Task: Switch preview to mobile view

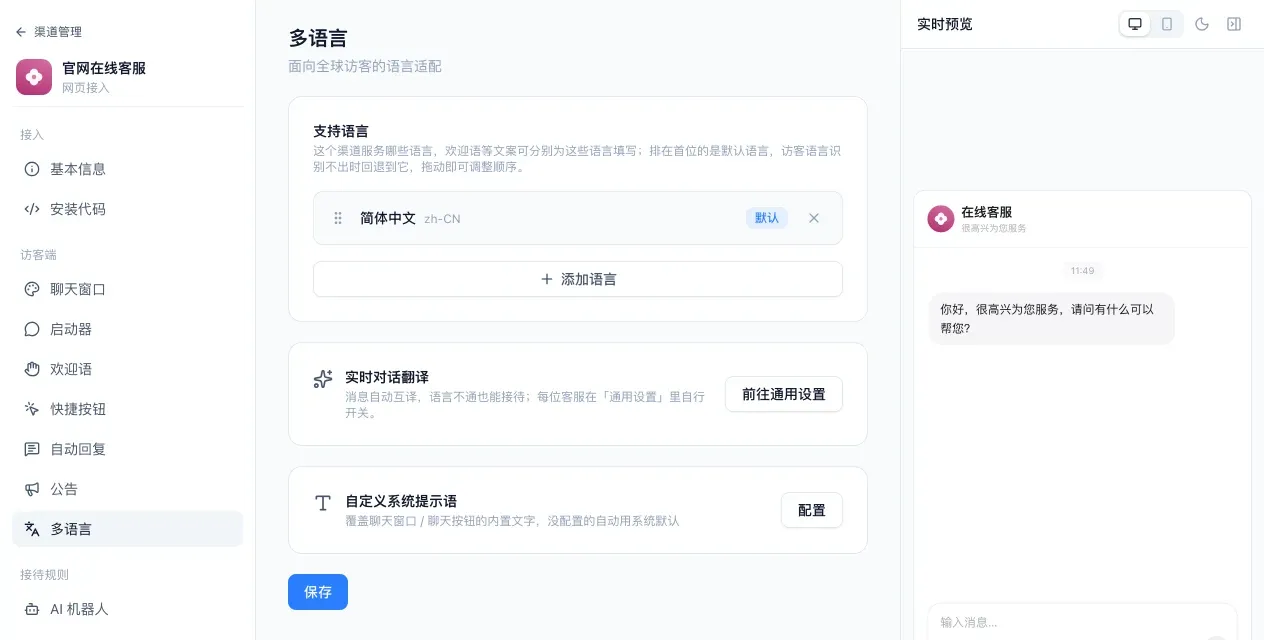Action: coord(1167,24)
